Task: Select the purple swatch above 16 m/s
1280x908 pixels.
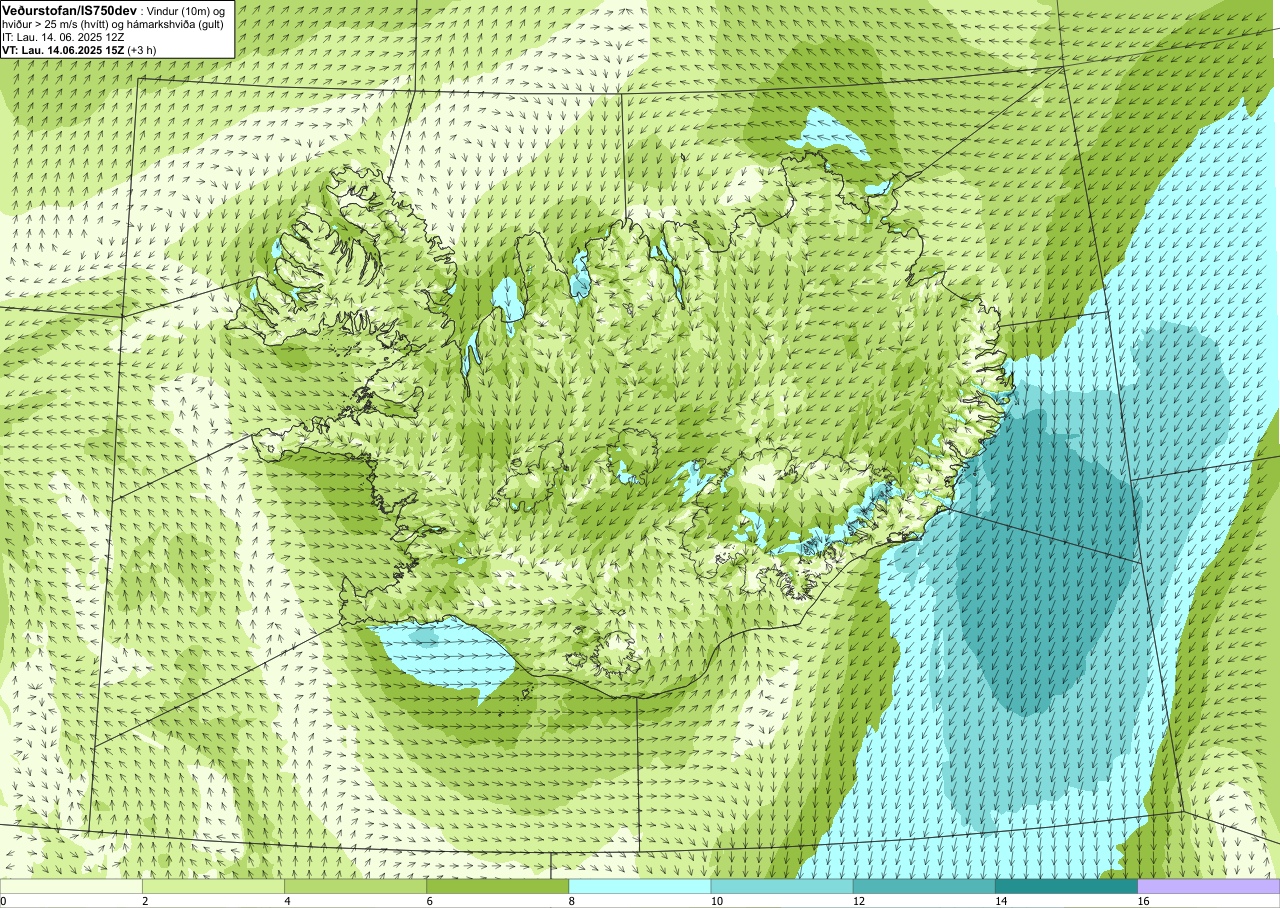Action: point(1209,886)
